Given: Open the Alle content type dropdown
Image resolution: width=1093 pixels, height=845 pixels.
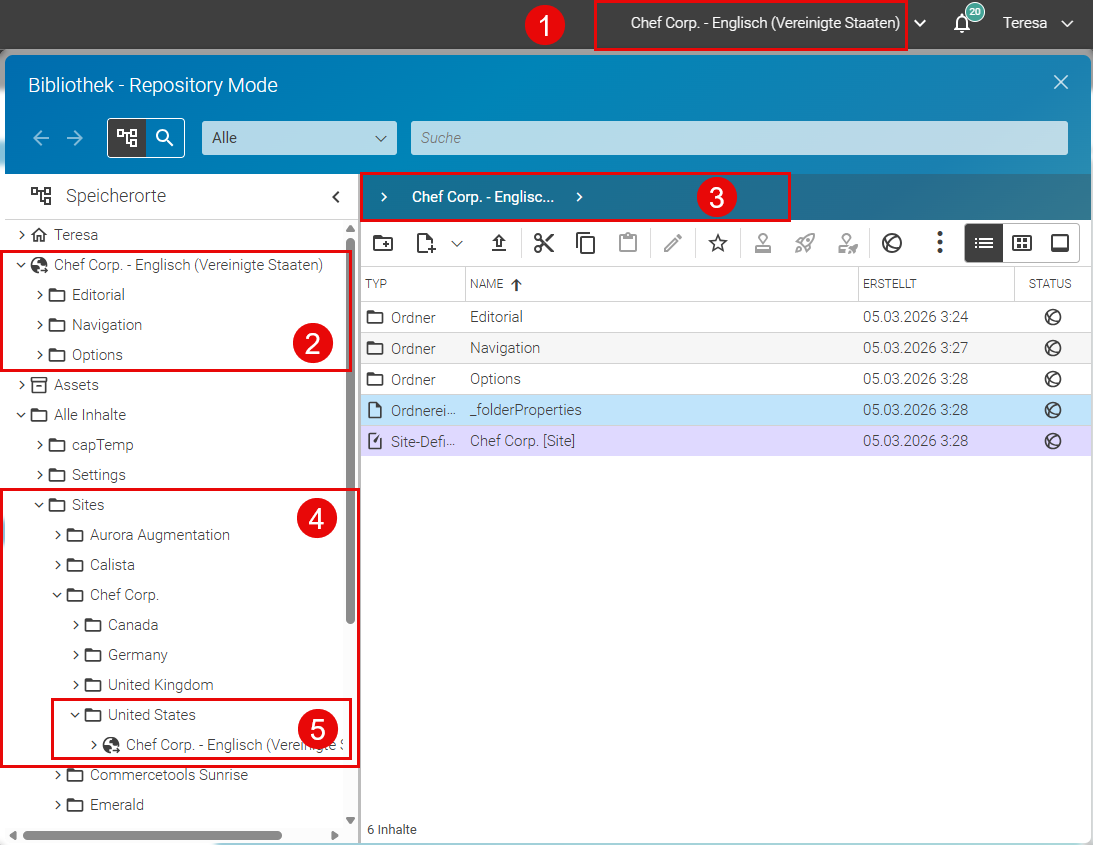Looking at the screenshot, I should [x=299, y=138].
